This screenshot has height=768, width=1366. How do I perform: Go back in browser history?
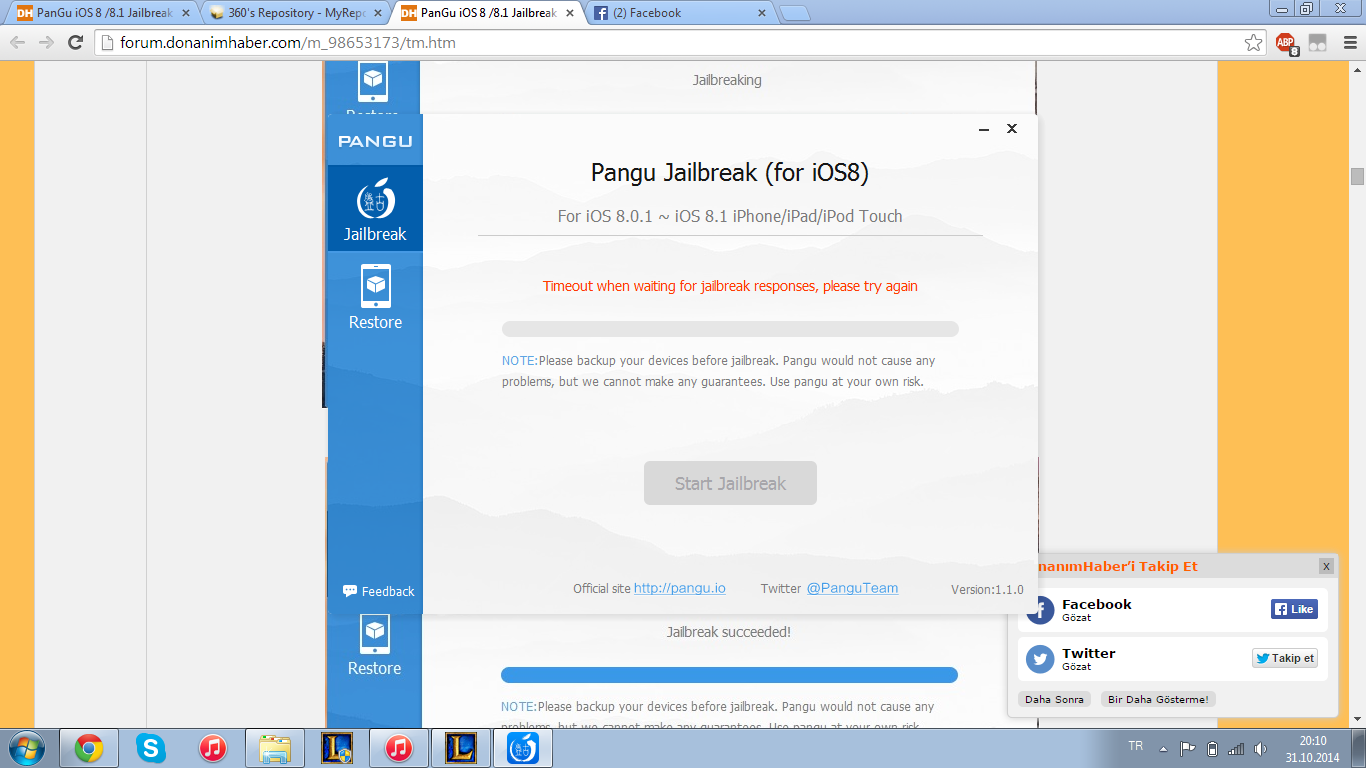[x=18, y=43]
